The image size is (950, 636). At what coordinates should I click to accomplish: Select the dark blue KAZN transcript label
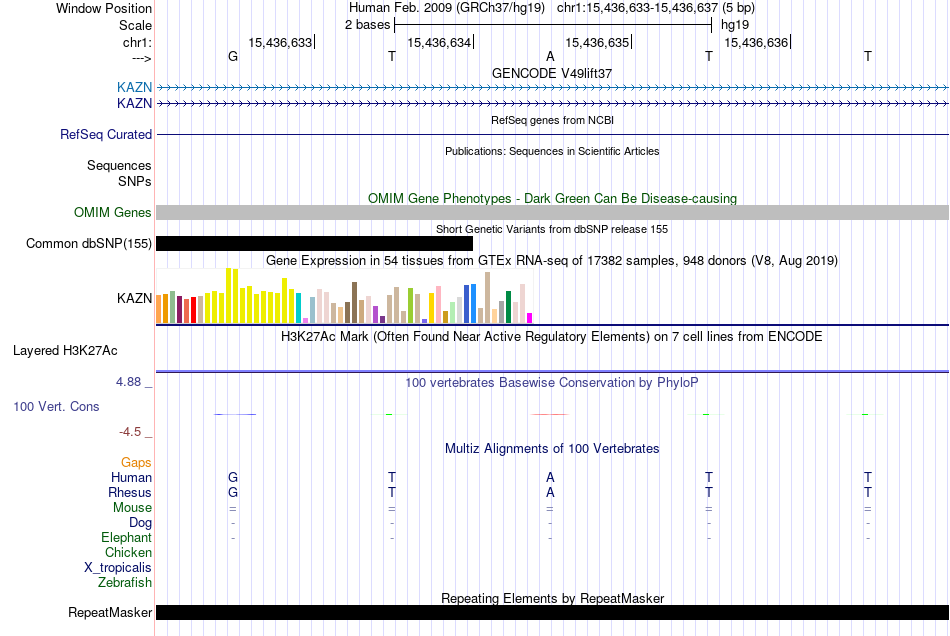coord(135,104)
